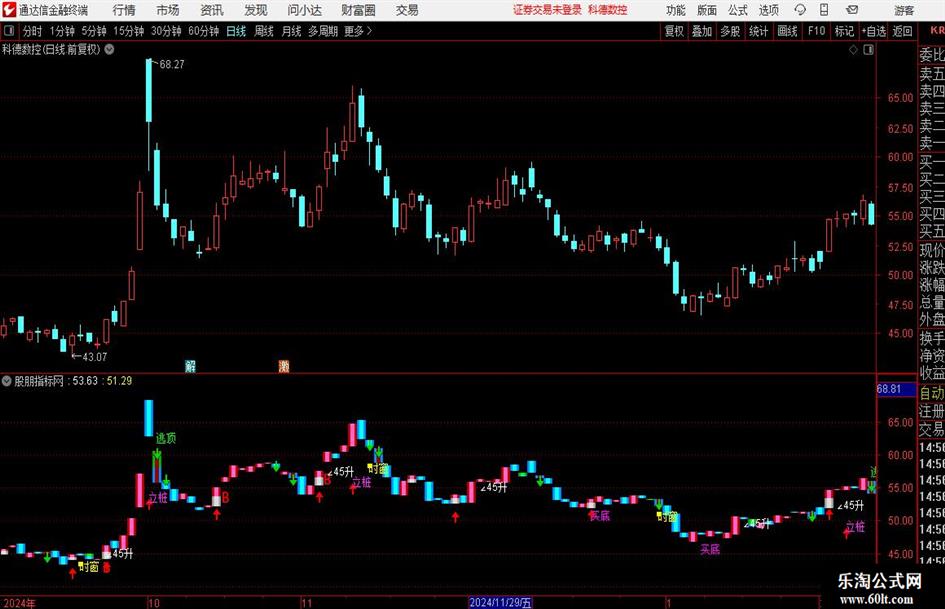Viewport: 945px width, 609px height.
Task: Click the 返回 back button
Action: 902,31
